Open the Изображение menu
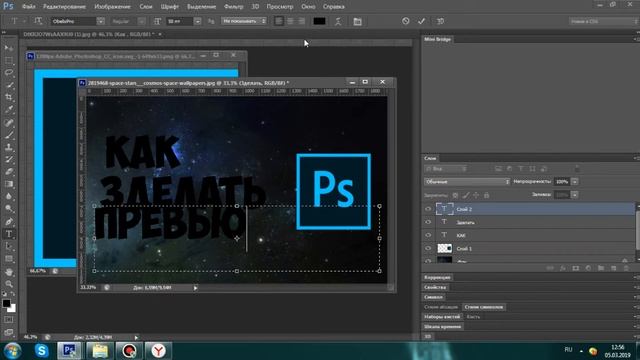The width and height of the screenshot is (640, 360). pyautogui.click(x=112, y=7)
